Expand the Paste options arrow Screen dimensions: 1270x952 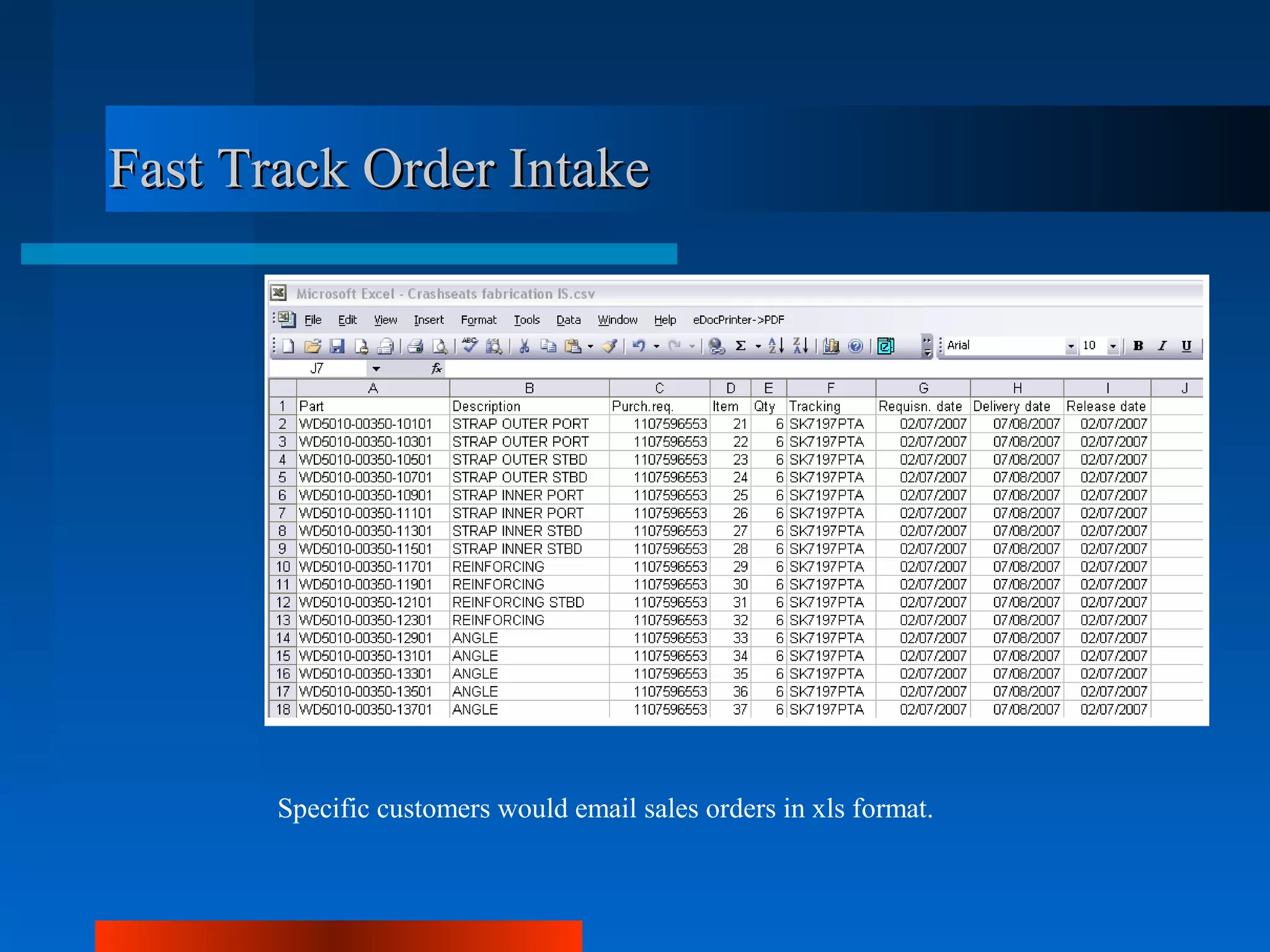tap(590, 346)
